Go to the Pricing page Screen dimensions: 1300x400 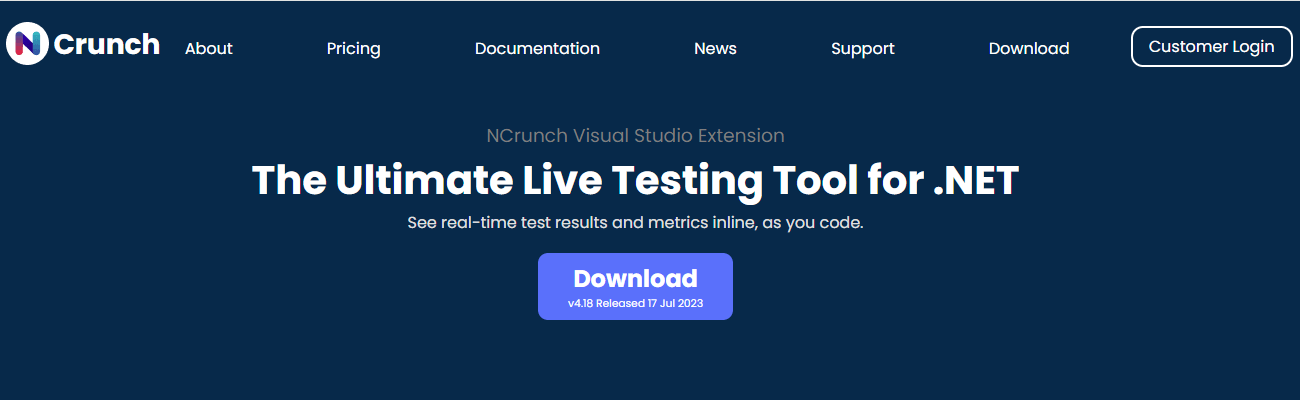[354, 48]
